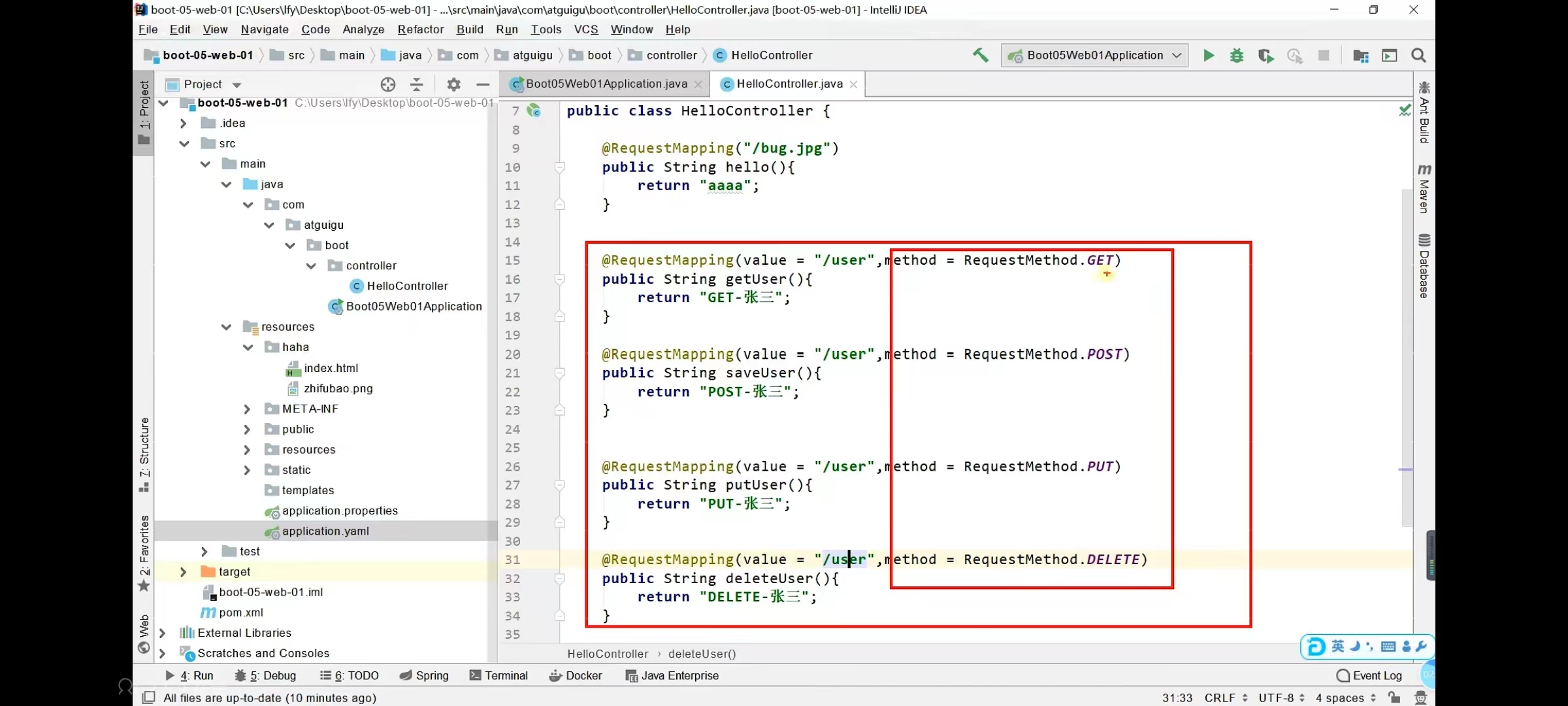The width and height of the screenshot is (1568, 706).
Task: Click the Build project hammer icon
Action: tap(981, 56)
